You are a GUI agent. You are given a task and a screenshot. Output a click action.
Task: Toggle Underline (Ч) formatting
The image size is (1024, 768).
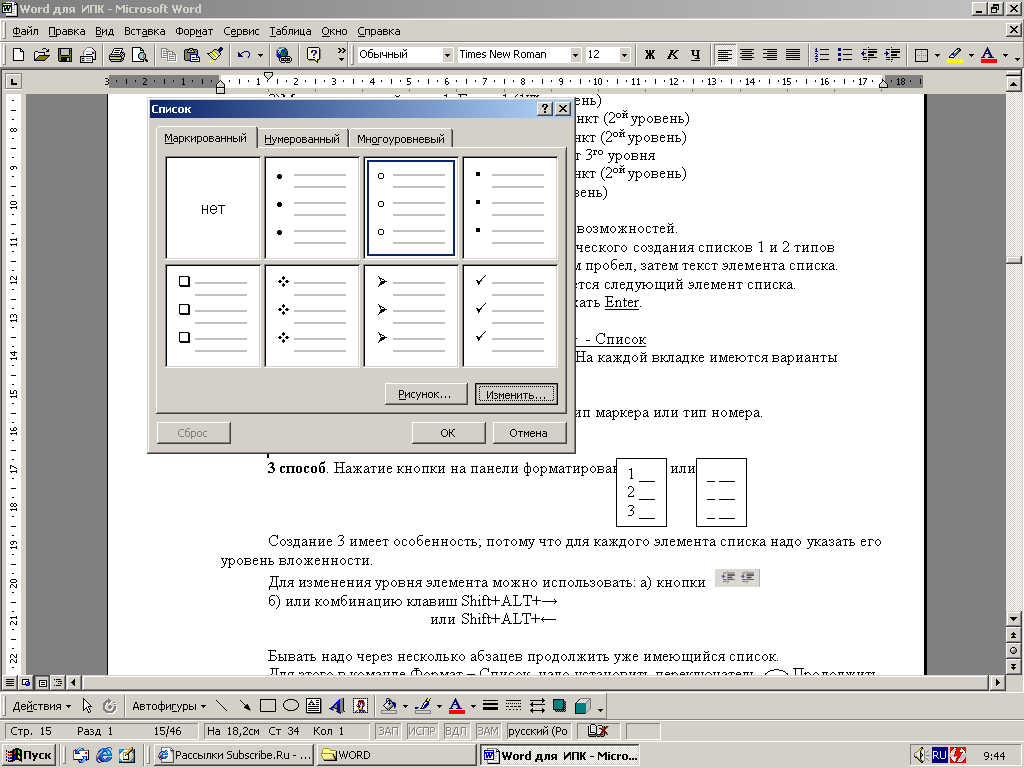pos(696,55)
